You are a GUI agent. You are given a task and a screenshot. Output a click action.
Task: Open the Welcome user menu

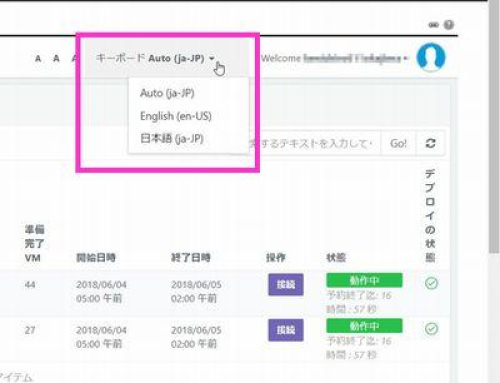coord(334,58)
